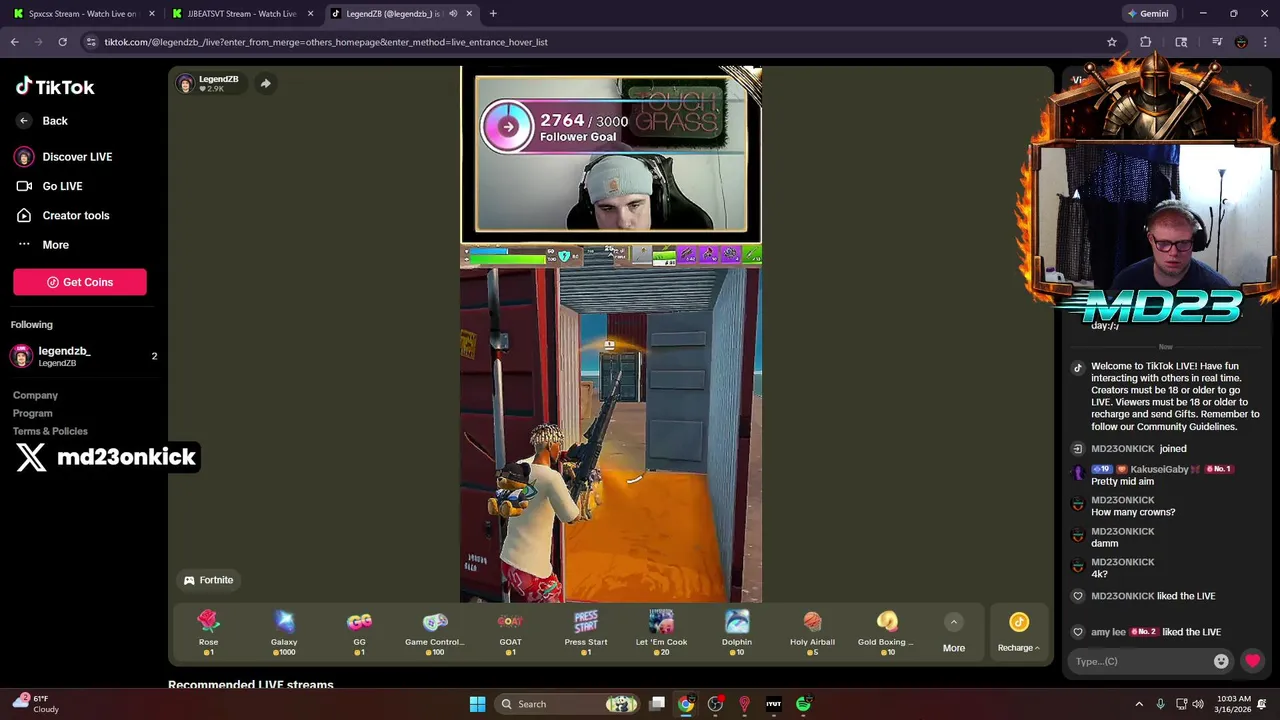This screenshot has width=1280, height=720.
Task: Open the Recharge coins menu
Action: coord(1018,633)
